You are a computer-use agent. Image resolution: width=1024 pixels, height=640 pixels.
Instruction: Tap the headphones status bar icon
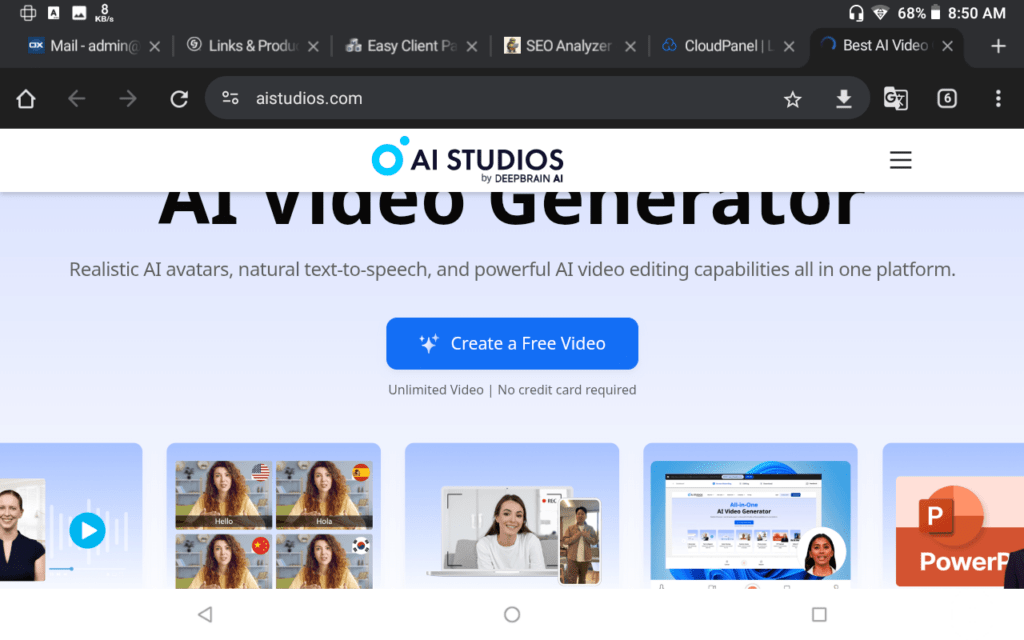point(856,13)
